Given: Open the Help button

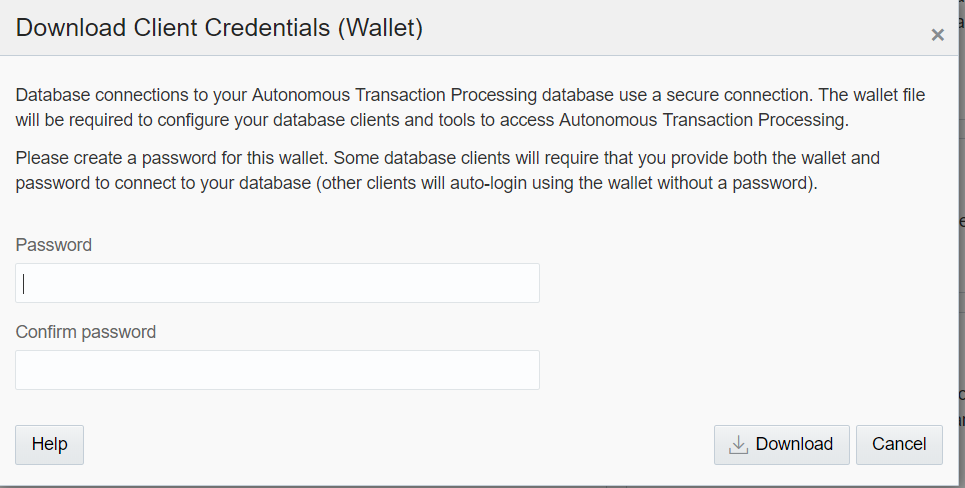Looking at the screenshot, I should point(49,444).
